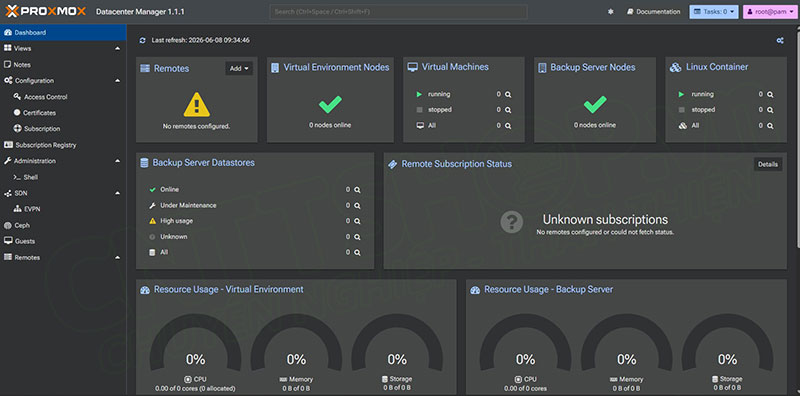Open the Documentation link

tap(654, 12)
